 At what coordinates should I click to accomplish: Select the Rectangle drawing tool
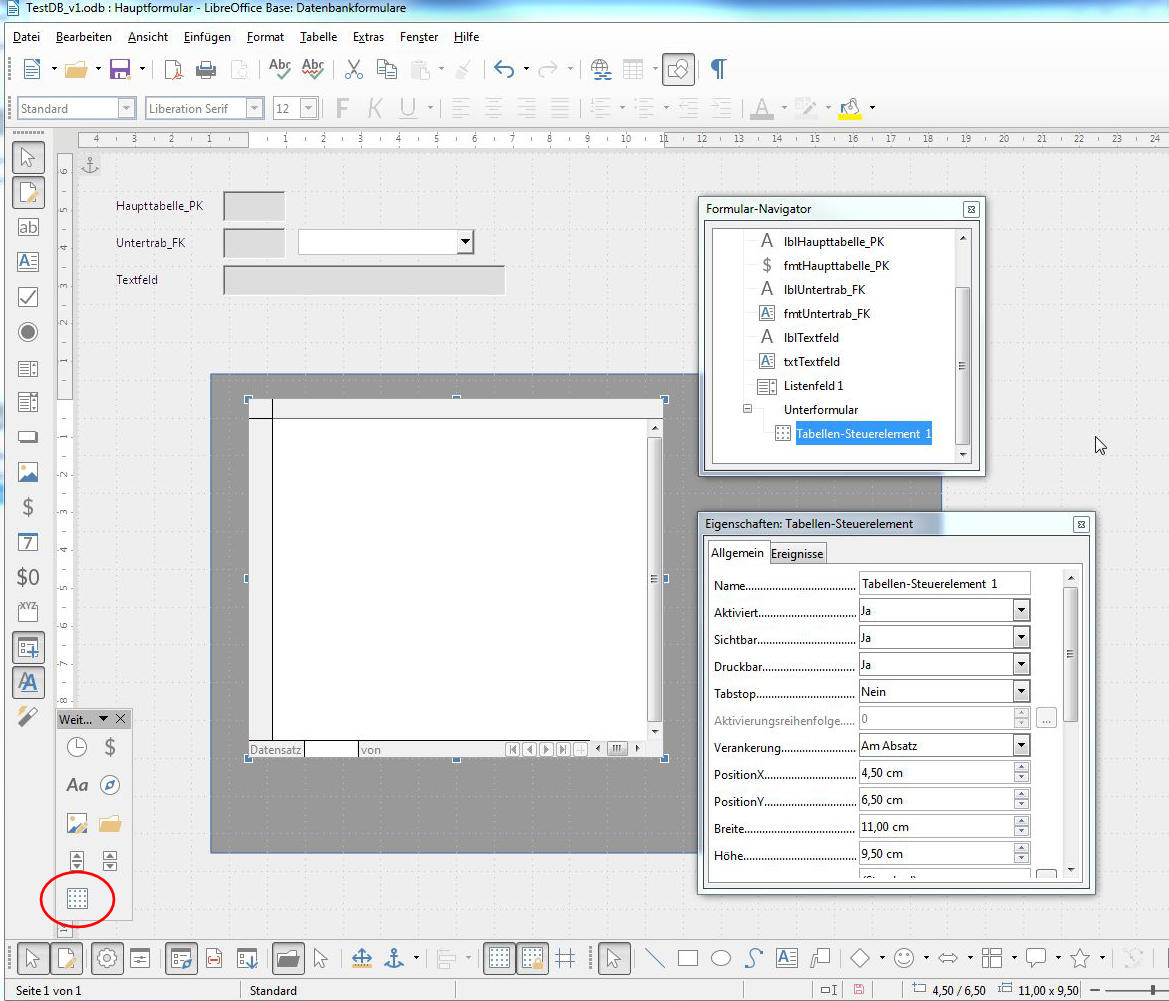(x=688, y=959)
